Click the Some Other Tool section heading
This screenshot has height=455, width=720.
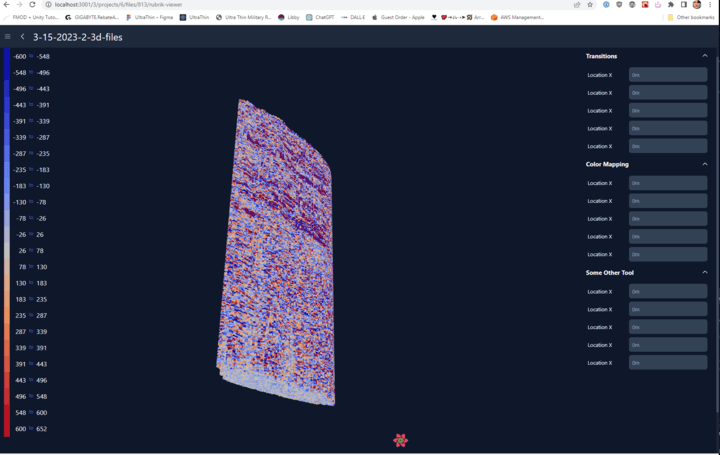point(609,273)
